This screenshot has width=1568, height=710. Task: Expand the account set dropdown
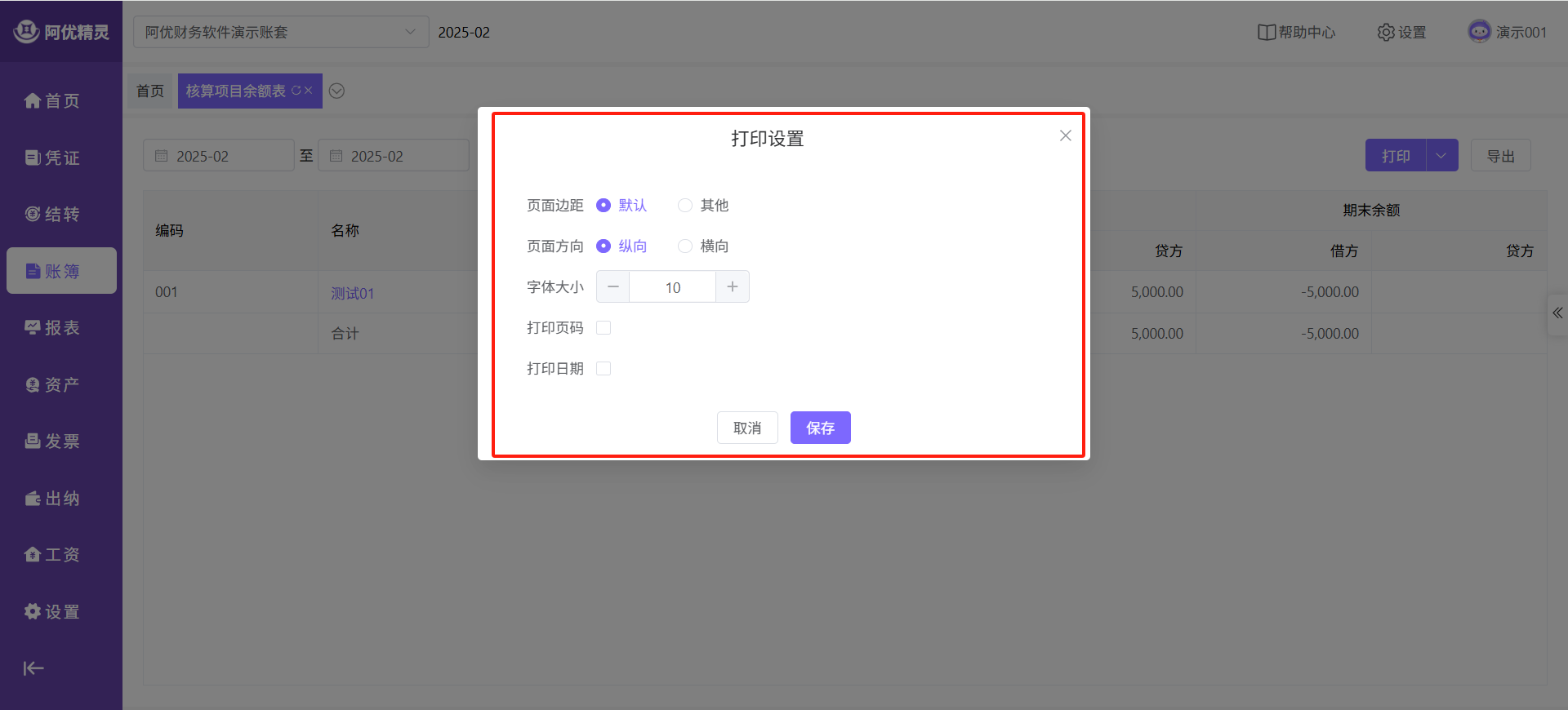point(410,32)
